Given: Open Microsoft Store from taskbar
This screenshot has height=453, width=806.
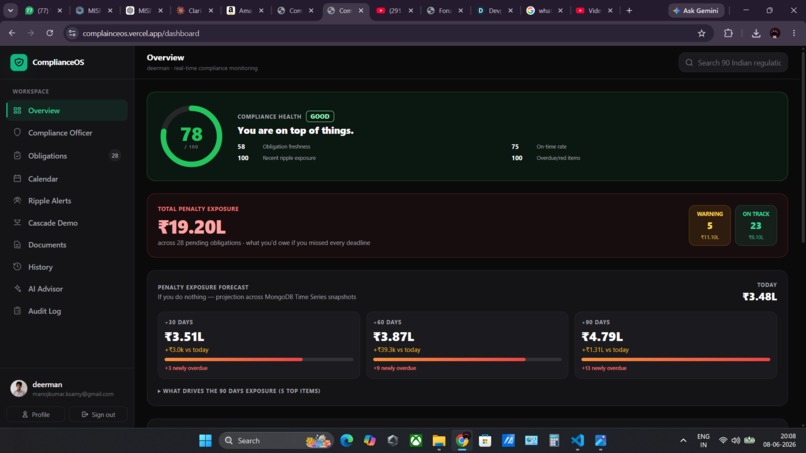Looking at the screenshot, I should [485, 441].
